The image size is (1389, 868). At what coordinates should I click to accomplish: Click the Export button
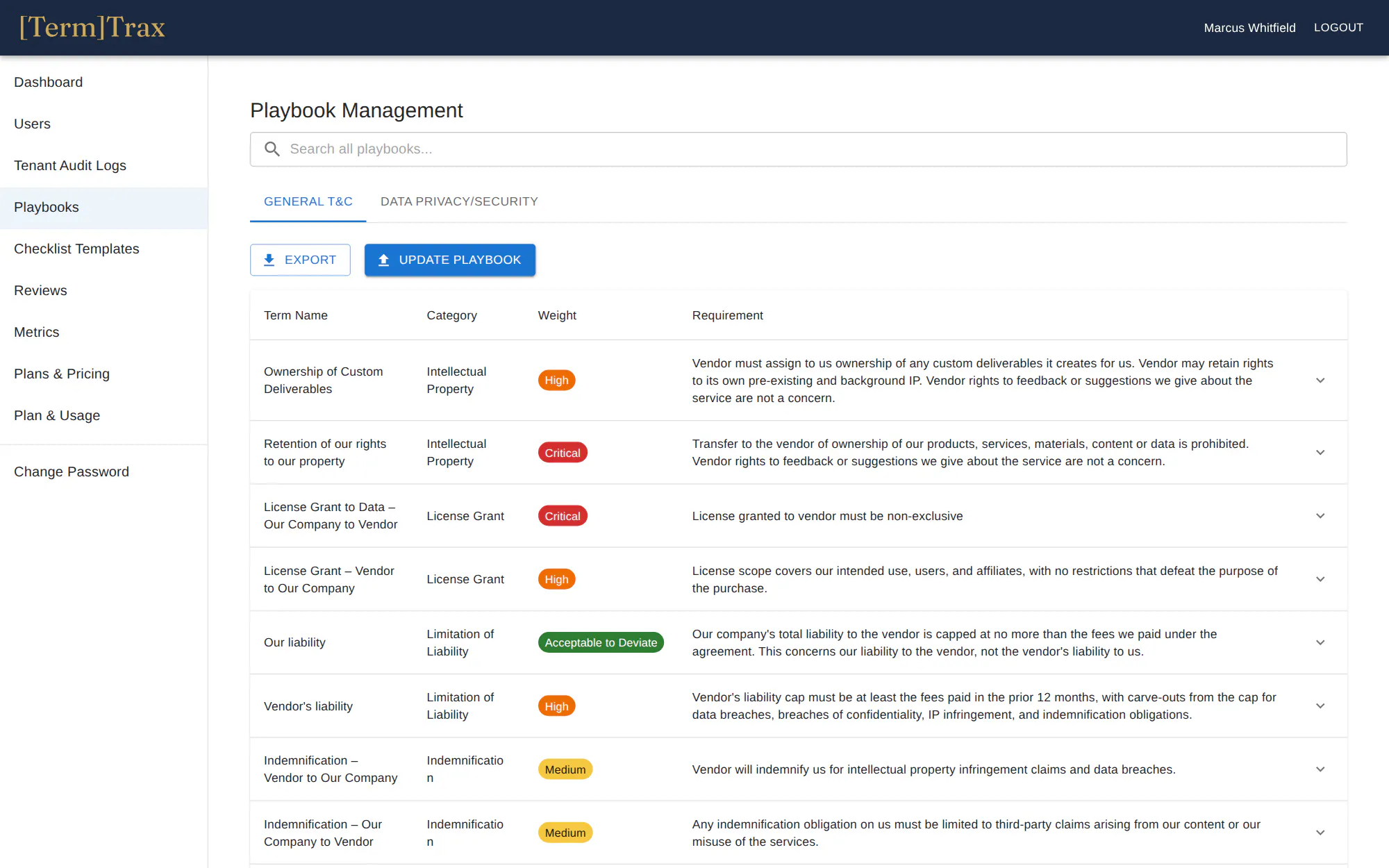pos(300,260)
